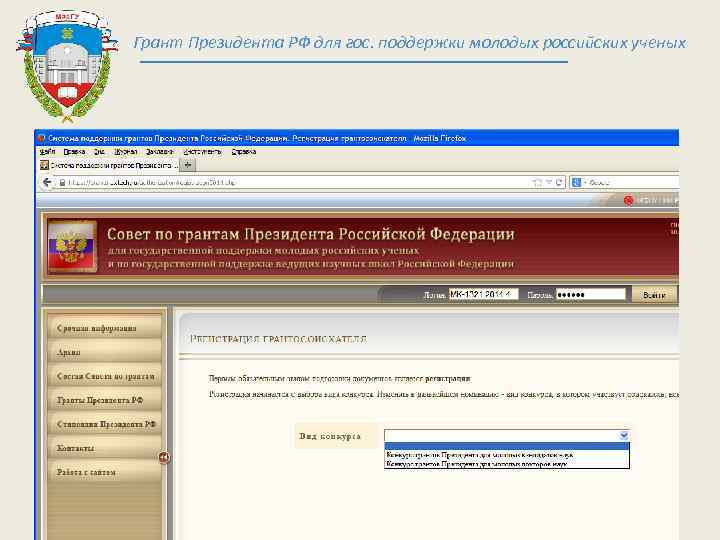Select конкурс для молодых докторов наук option
The image size is (720, 540).
[507, 464]
